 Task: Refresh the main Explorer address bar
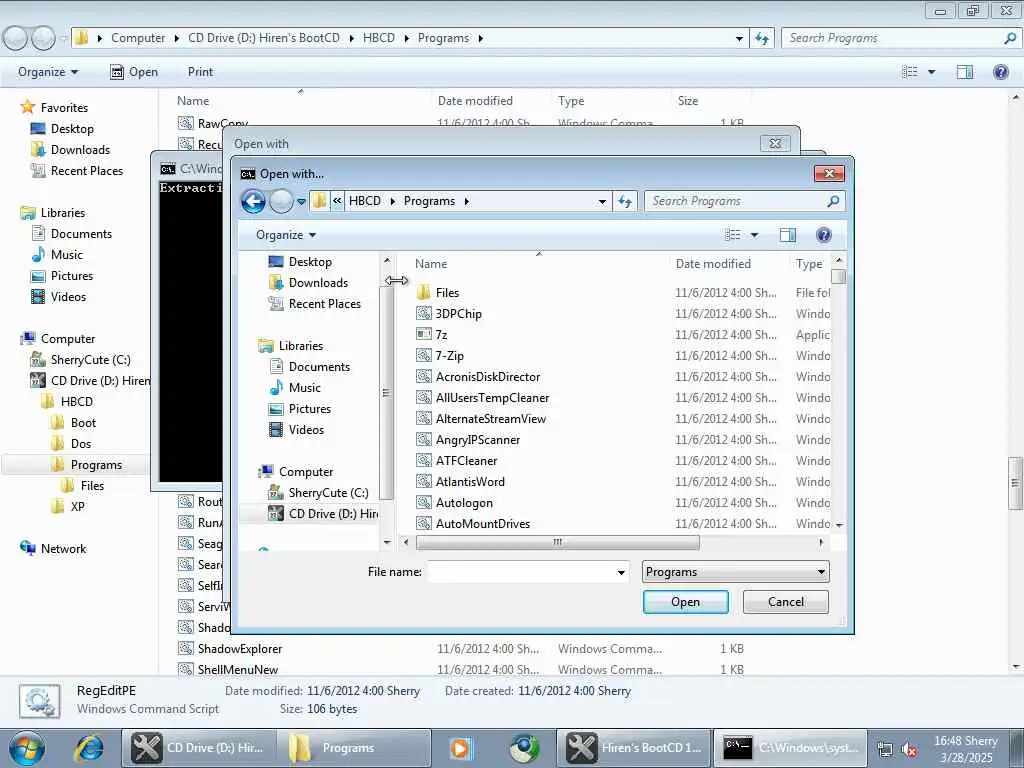pos(762,39)
